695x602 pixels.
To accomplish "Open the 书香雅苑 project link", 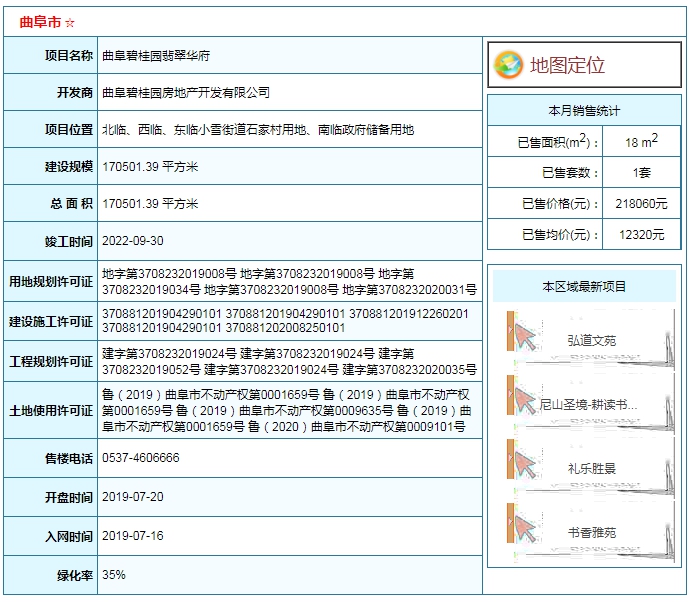I will (592, 532).
